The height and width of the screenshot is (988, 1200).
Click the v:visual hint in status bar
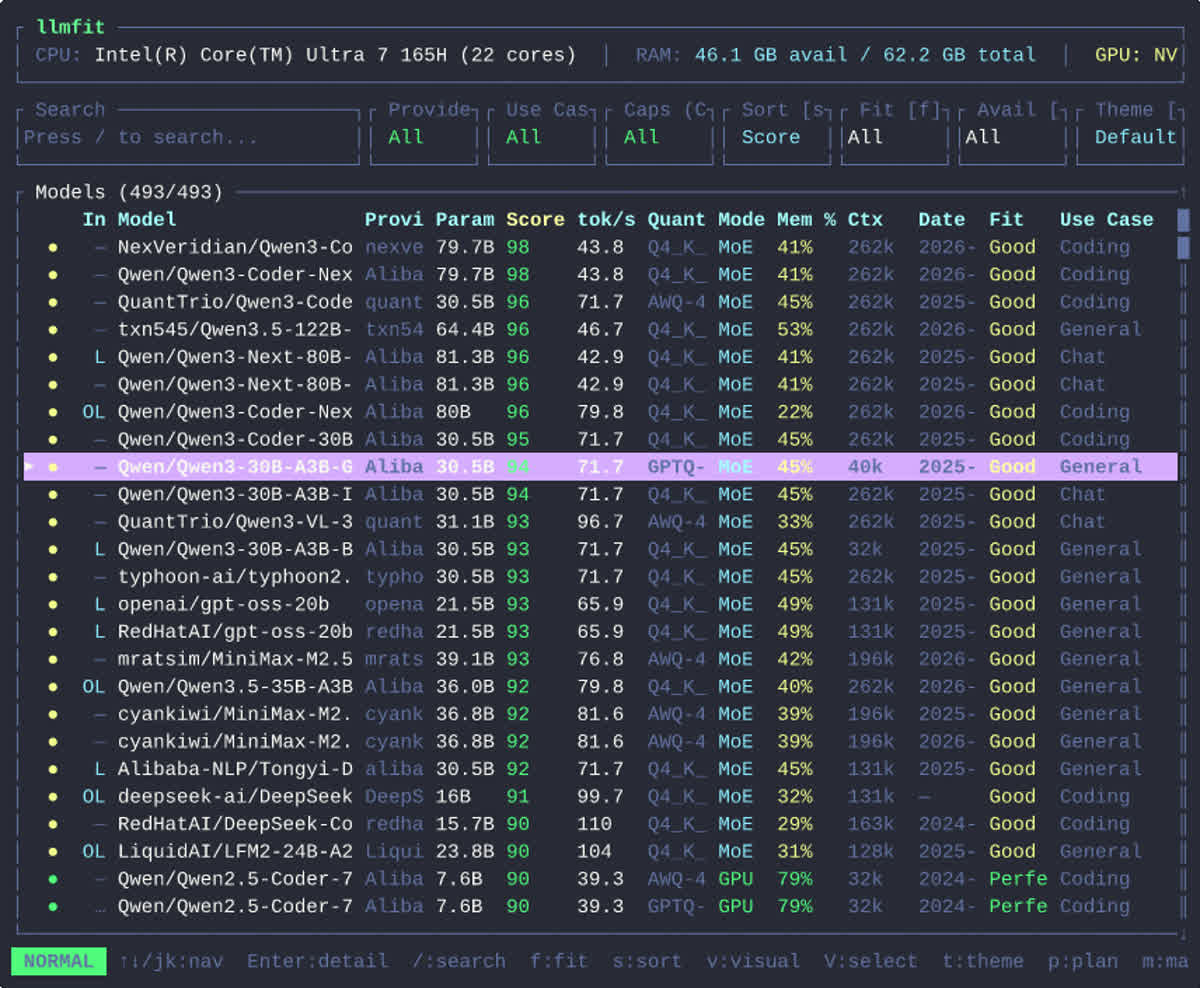[753, 961]
